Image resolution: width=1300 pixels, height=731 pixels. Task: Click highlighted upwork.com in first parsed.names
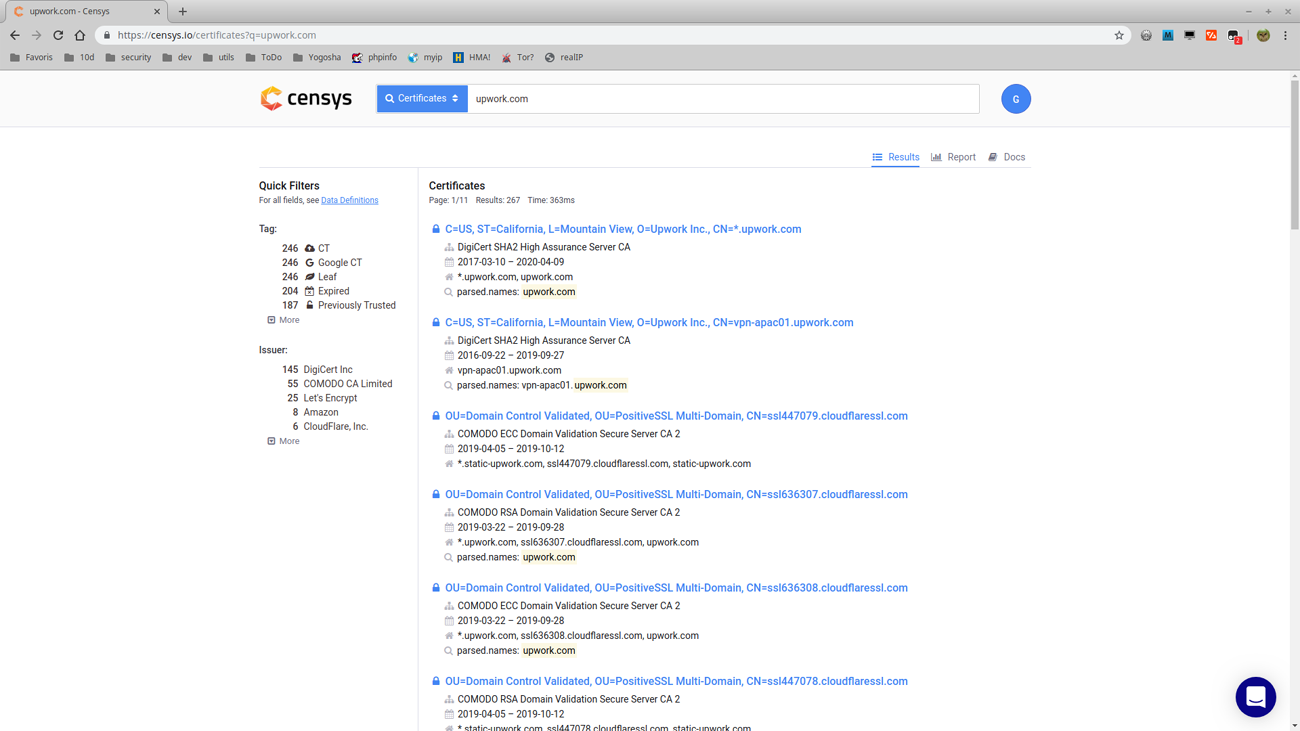point(549,292)
